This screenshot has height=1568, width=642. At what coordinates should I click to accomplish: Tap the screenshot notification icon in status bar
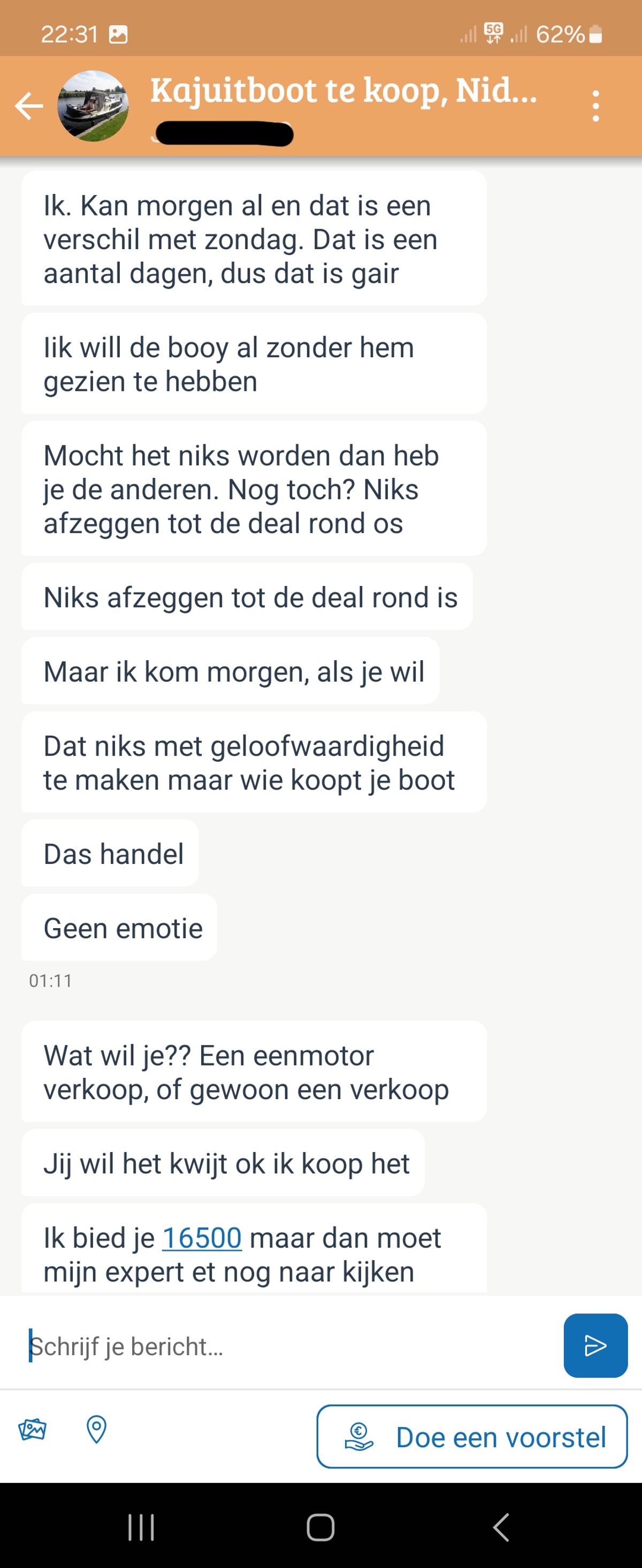coord(118,35)
